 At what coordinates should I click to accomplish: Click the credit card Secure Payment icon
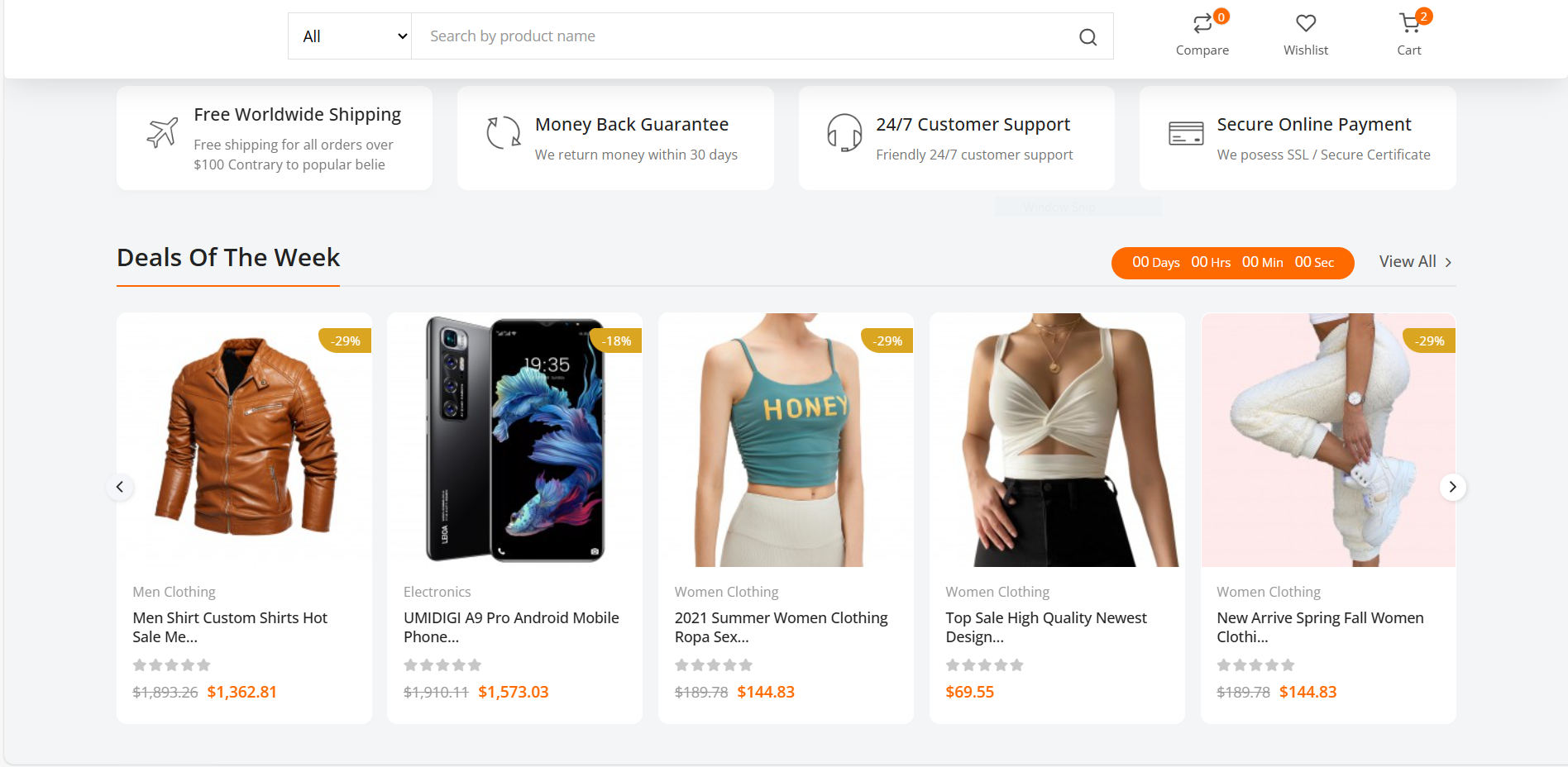click(1186, 133)
